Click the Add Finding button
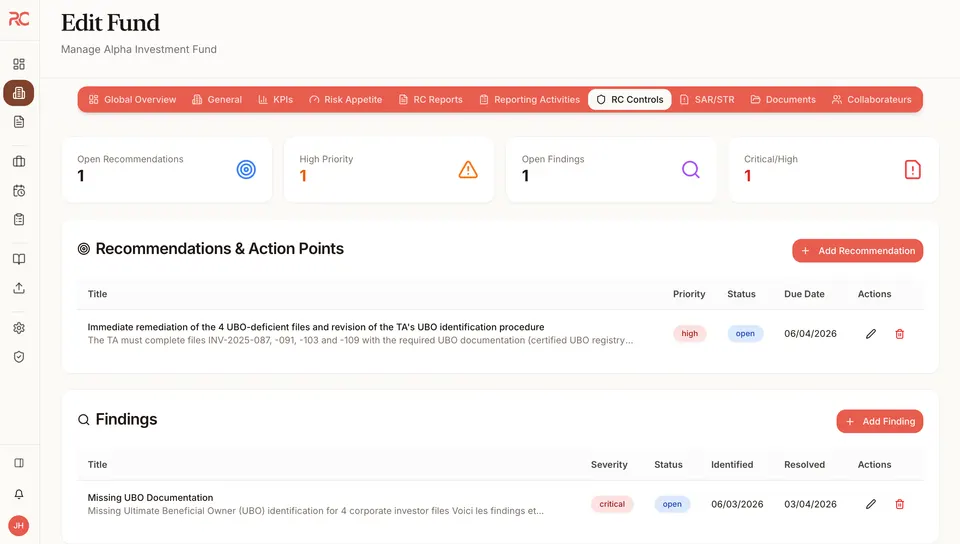Image resolution: width=960 pixels, height=544 pixels. click(880, 422)
